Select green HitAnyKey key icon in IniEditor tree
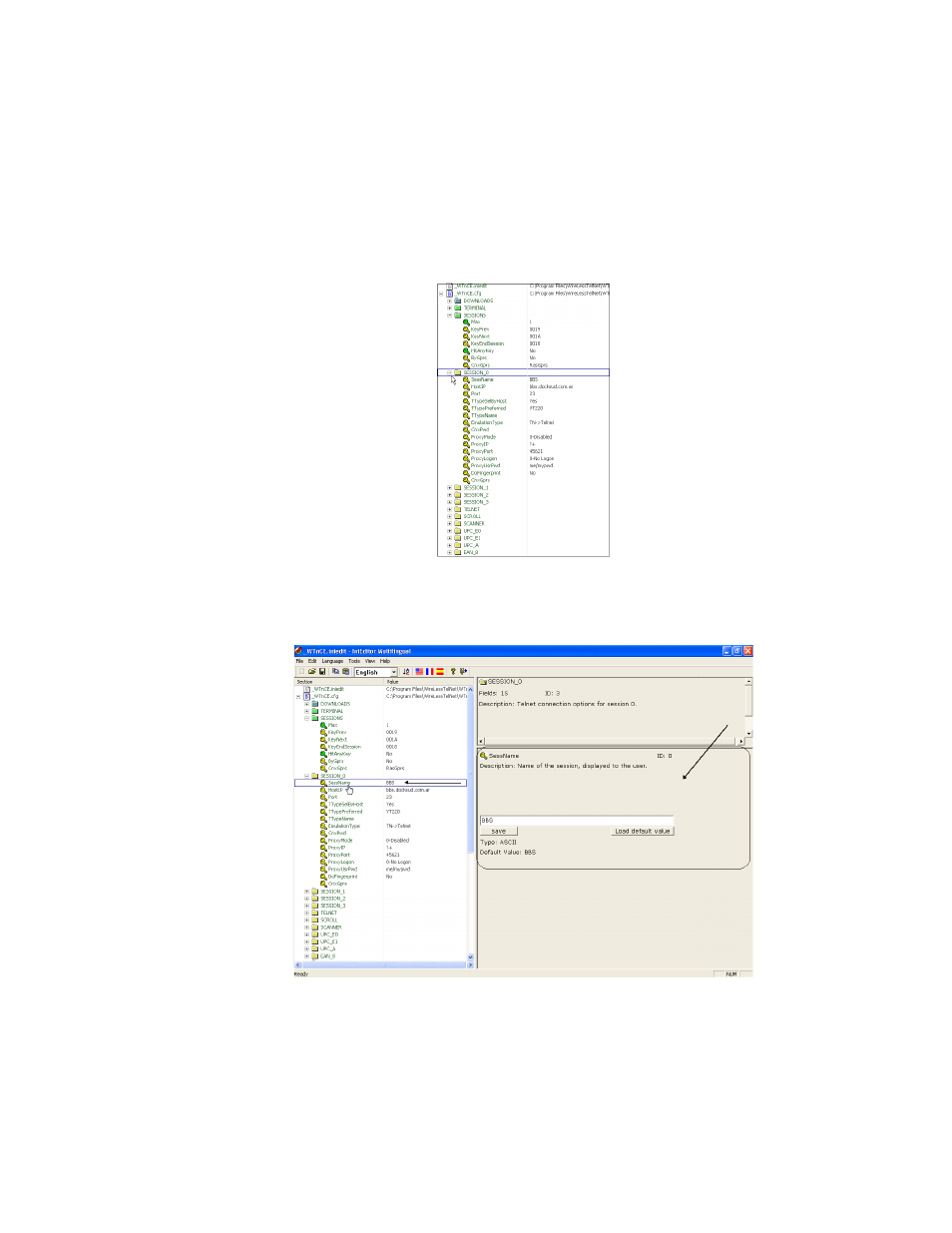Viewport: 952px width, 1233px height. (323, 754)
